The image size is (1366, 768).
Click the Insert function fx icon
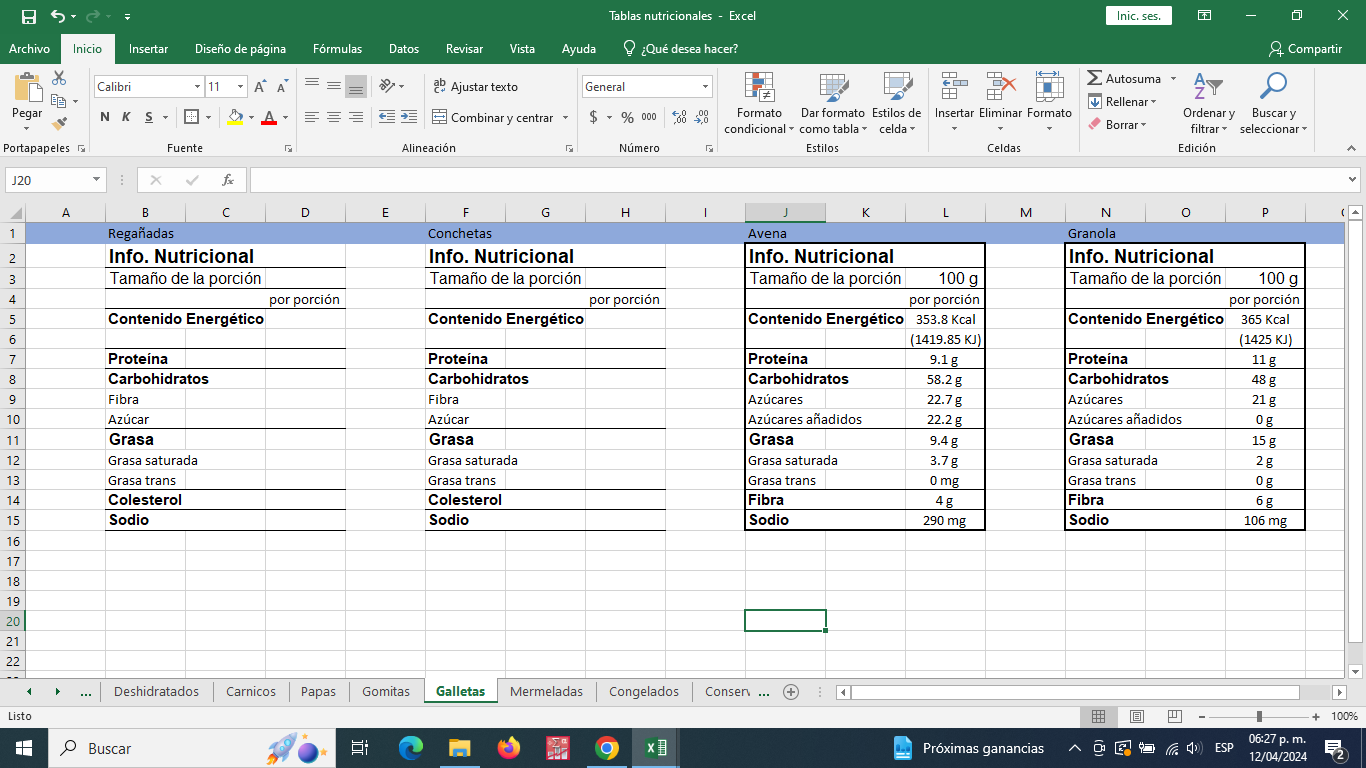coord(228,180)
